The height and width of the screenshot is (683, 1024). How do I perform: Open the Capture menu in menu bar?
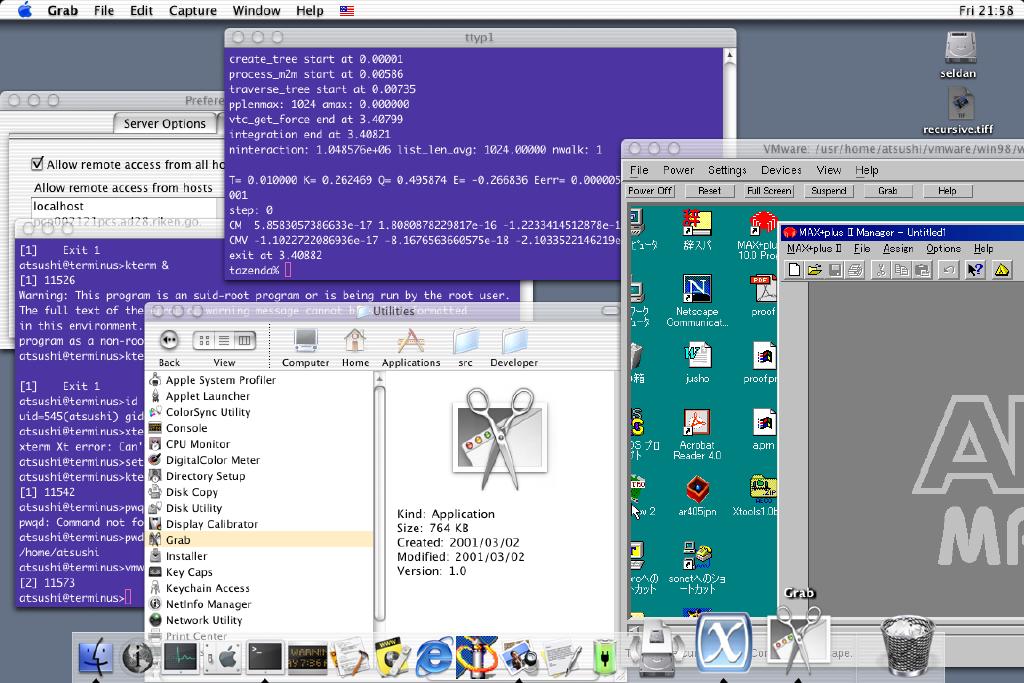pyautogui.click(x=193, y=10)
